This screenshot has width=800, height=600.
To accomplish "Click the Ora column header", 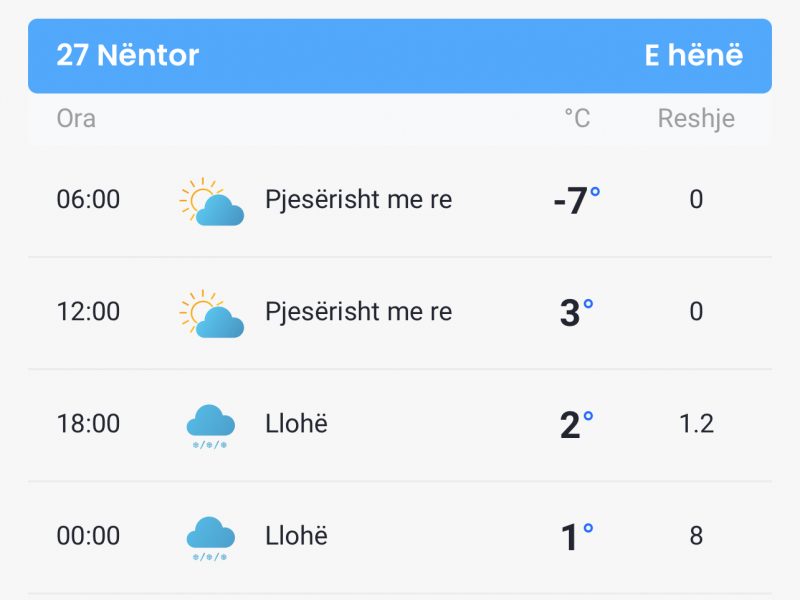I will coord(76,118).
